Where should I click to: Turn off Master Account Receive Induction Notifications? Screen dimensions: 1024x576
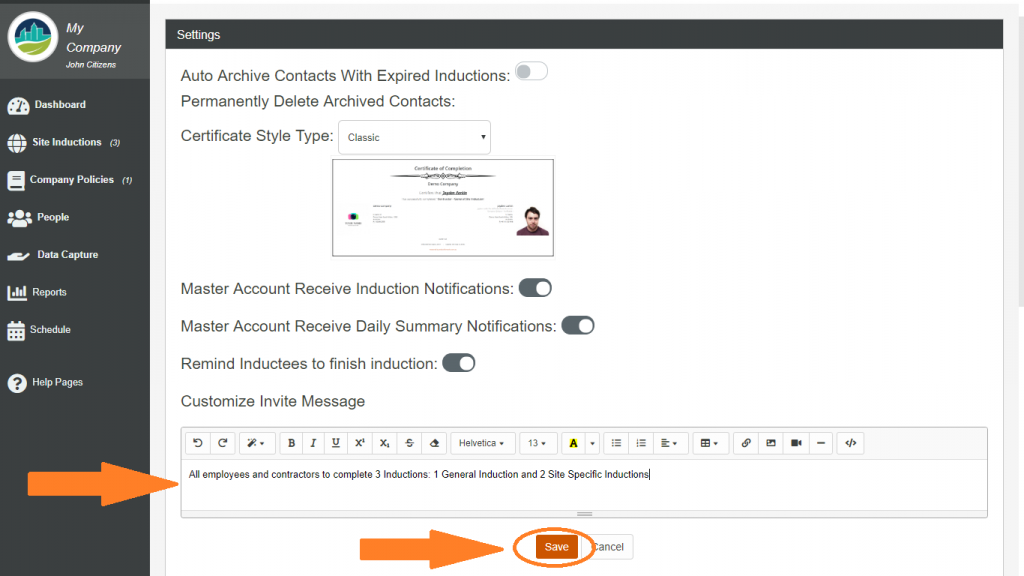[x=535, y=288]
